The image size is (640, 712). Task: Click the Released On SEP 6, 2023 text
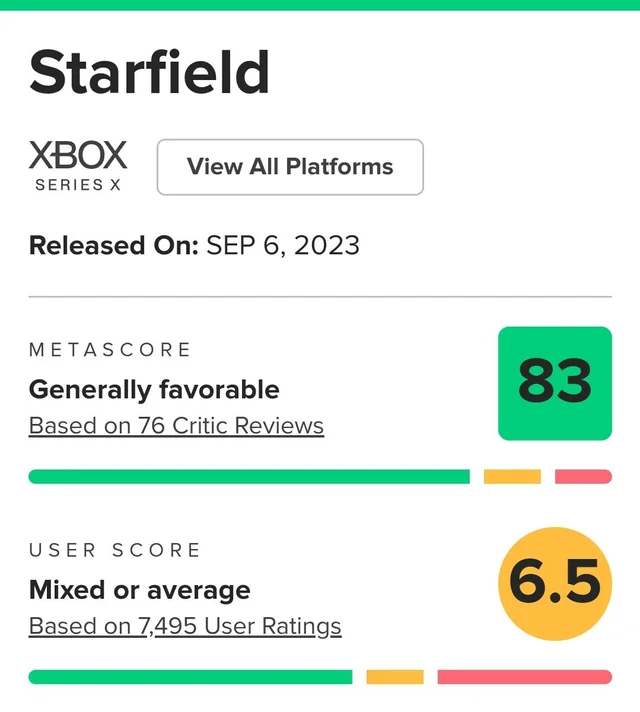(x=194, y=246)
